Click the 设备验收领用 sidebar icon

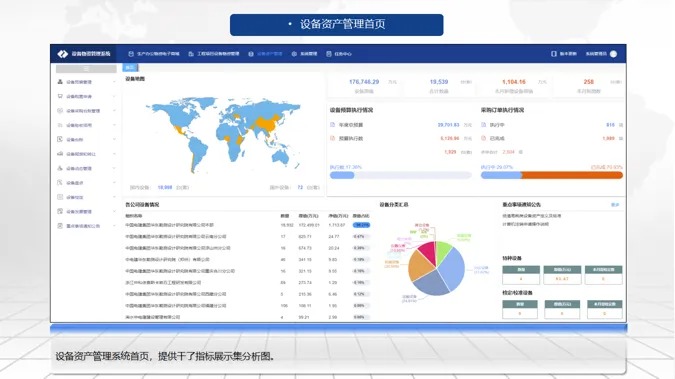pyautogui.click(x=60, y=125)
